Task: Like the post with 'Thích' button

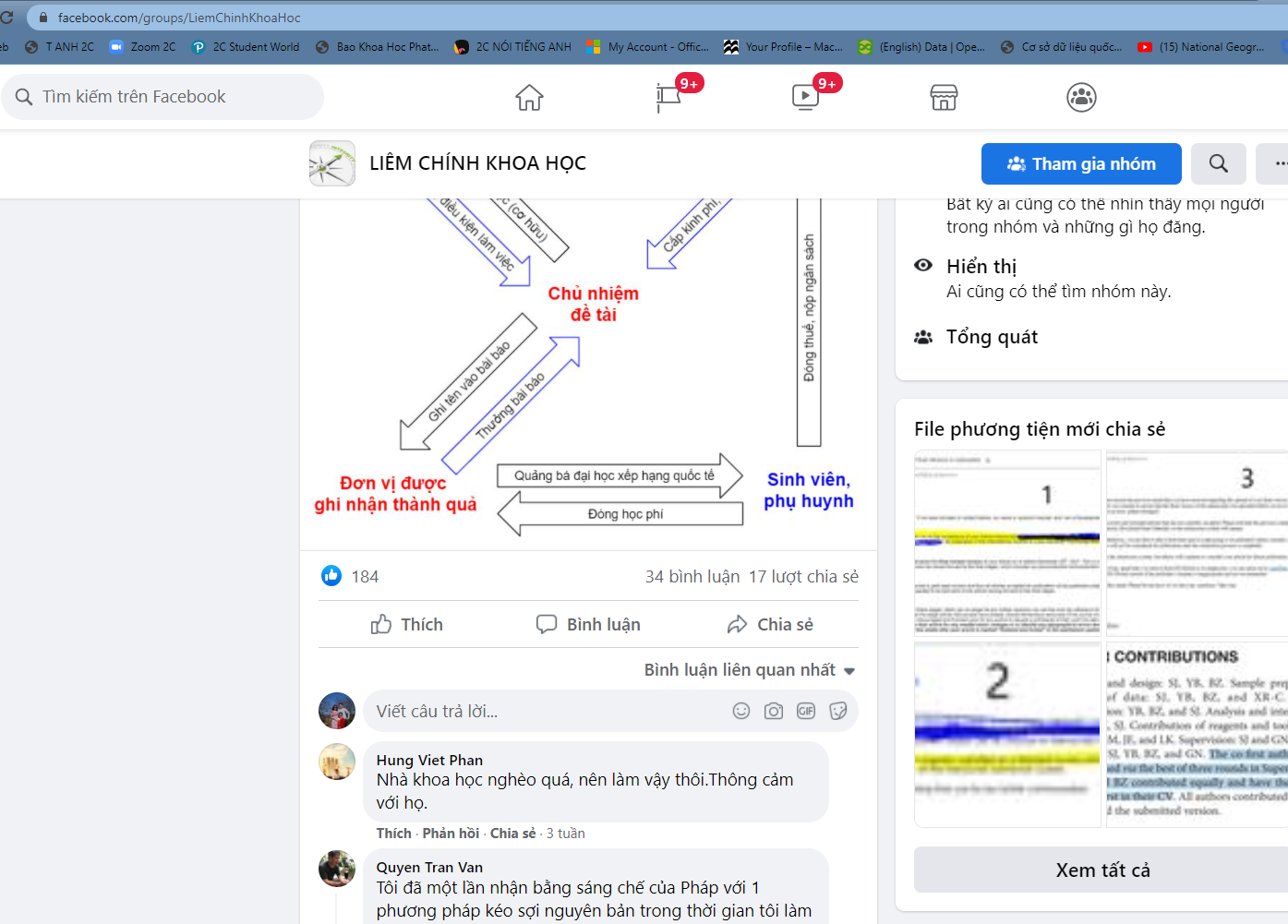Action: click(x=407, y=625)
